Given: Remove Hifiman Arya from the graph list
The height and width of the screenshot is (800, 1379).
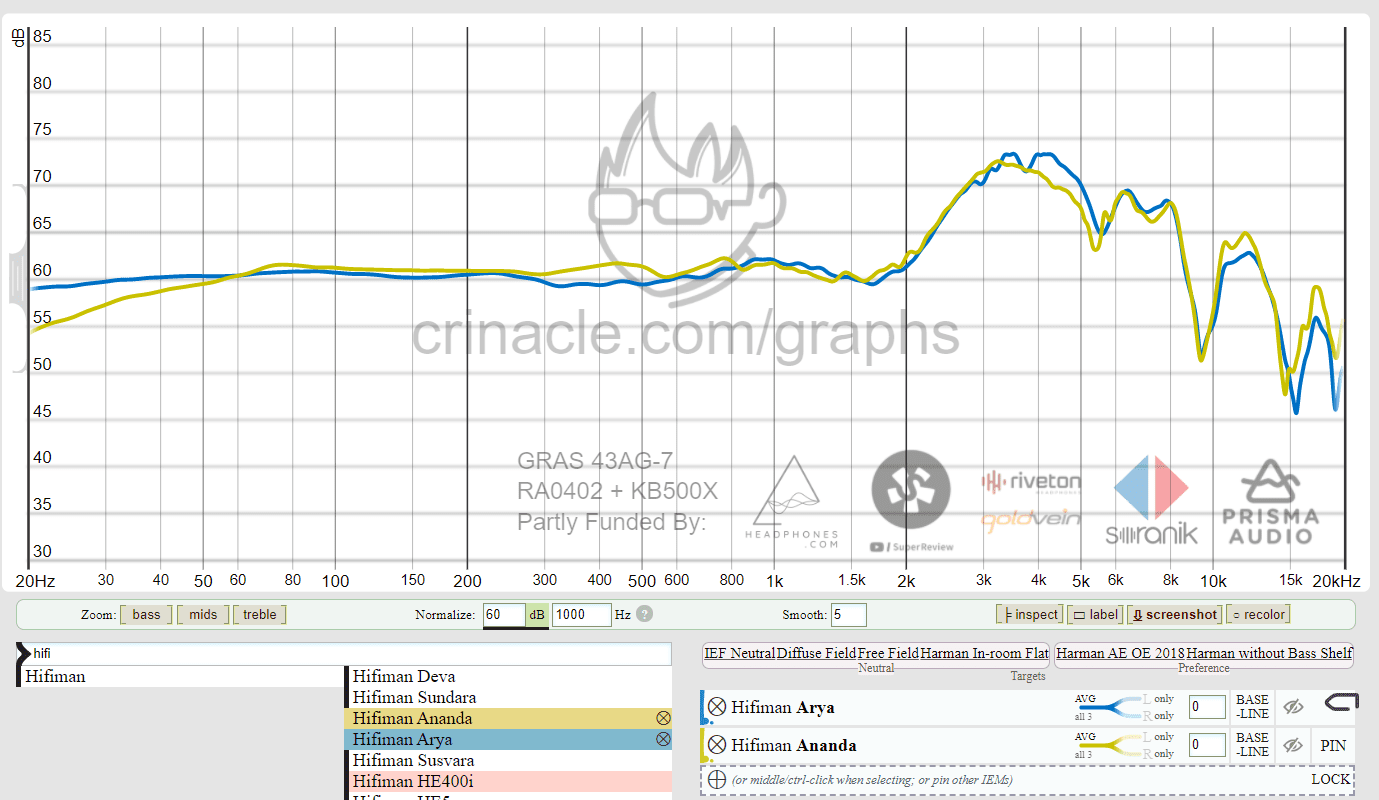Looking at the screenshot, I should click(x=717, y=707).
